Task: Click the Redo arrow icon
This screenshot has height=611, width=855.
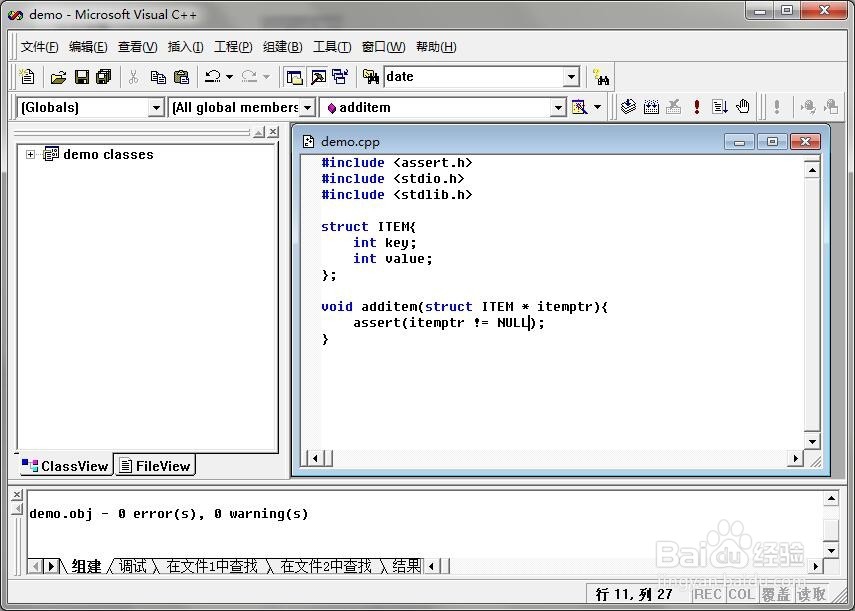Action: (249, 77)
